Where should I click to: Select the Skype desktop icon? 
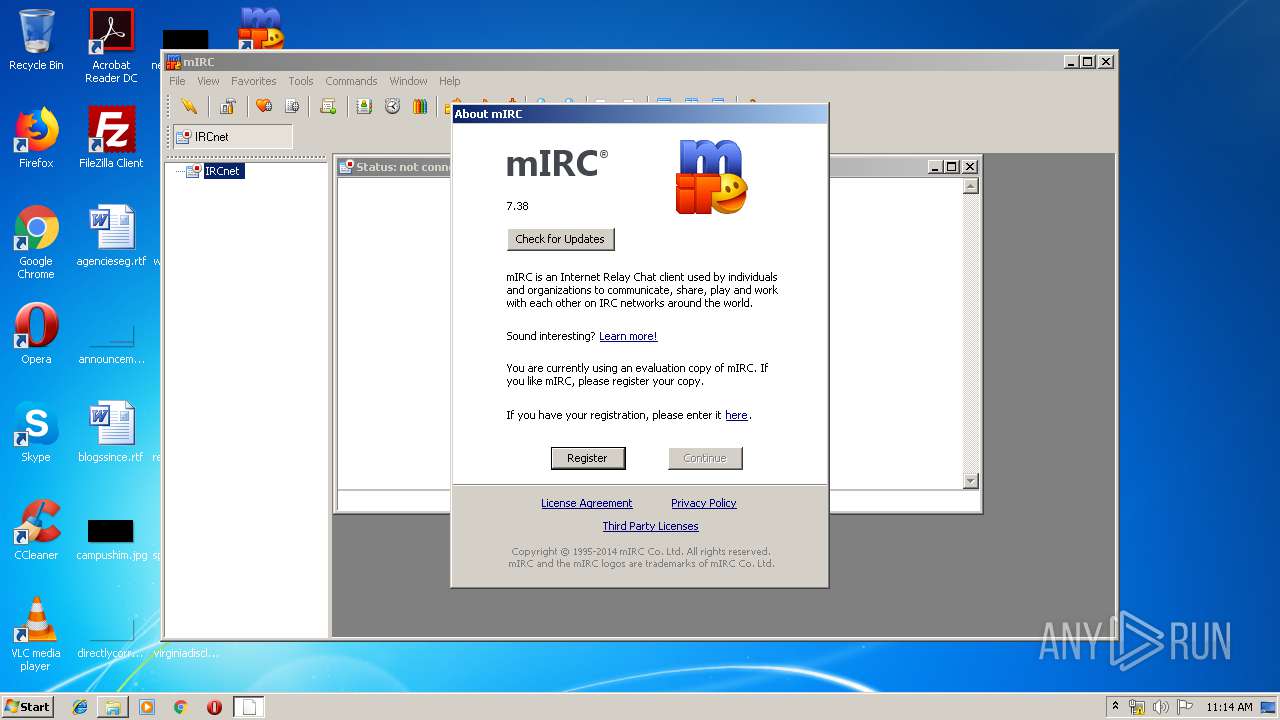[x=36, y=432]
